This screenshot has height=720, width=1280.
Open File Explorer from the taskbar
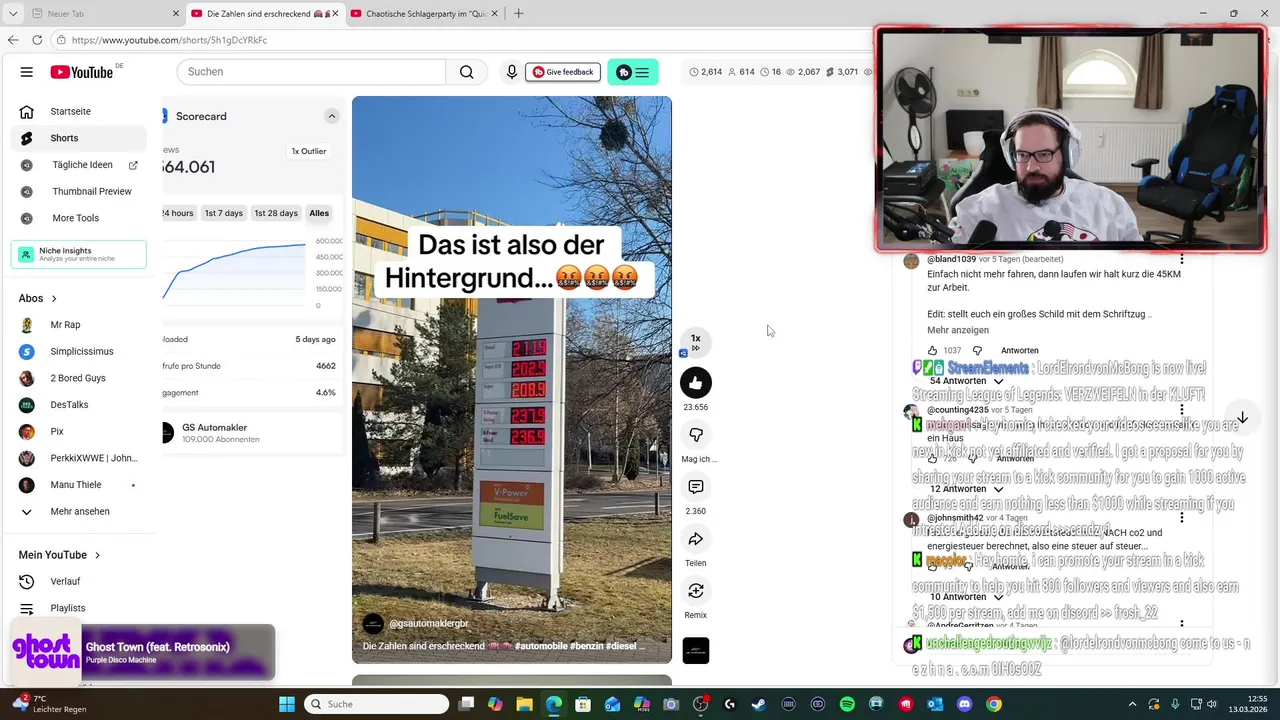click(x=524, y=704)
